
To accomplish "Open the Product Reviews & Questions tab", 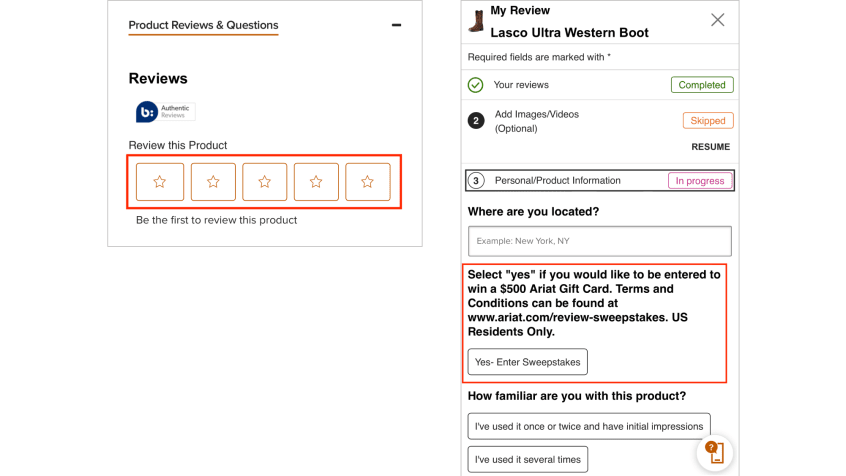I will pos(203,25).
